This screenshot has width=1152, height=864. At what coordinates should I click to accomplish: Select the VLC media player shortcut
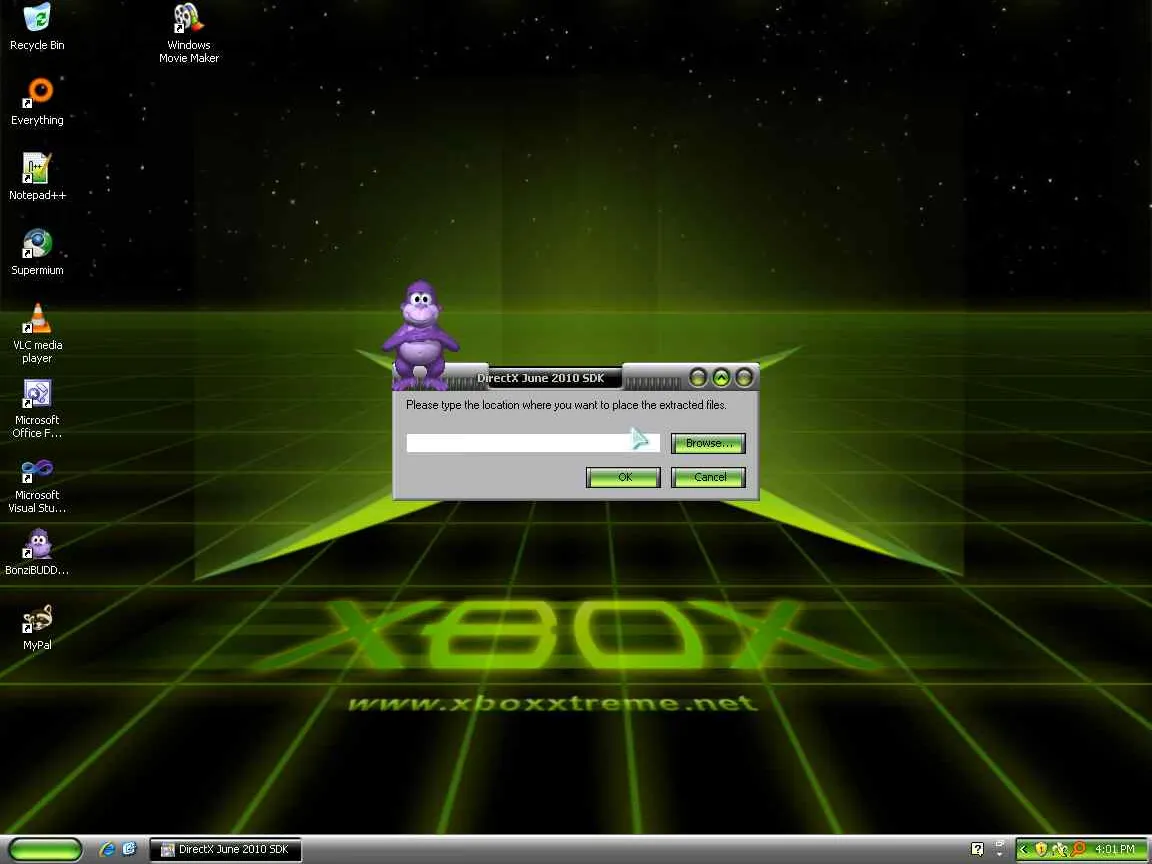pyautogui.click(x=37, y=333)
